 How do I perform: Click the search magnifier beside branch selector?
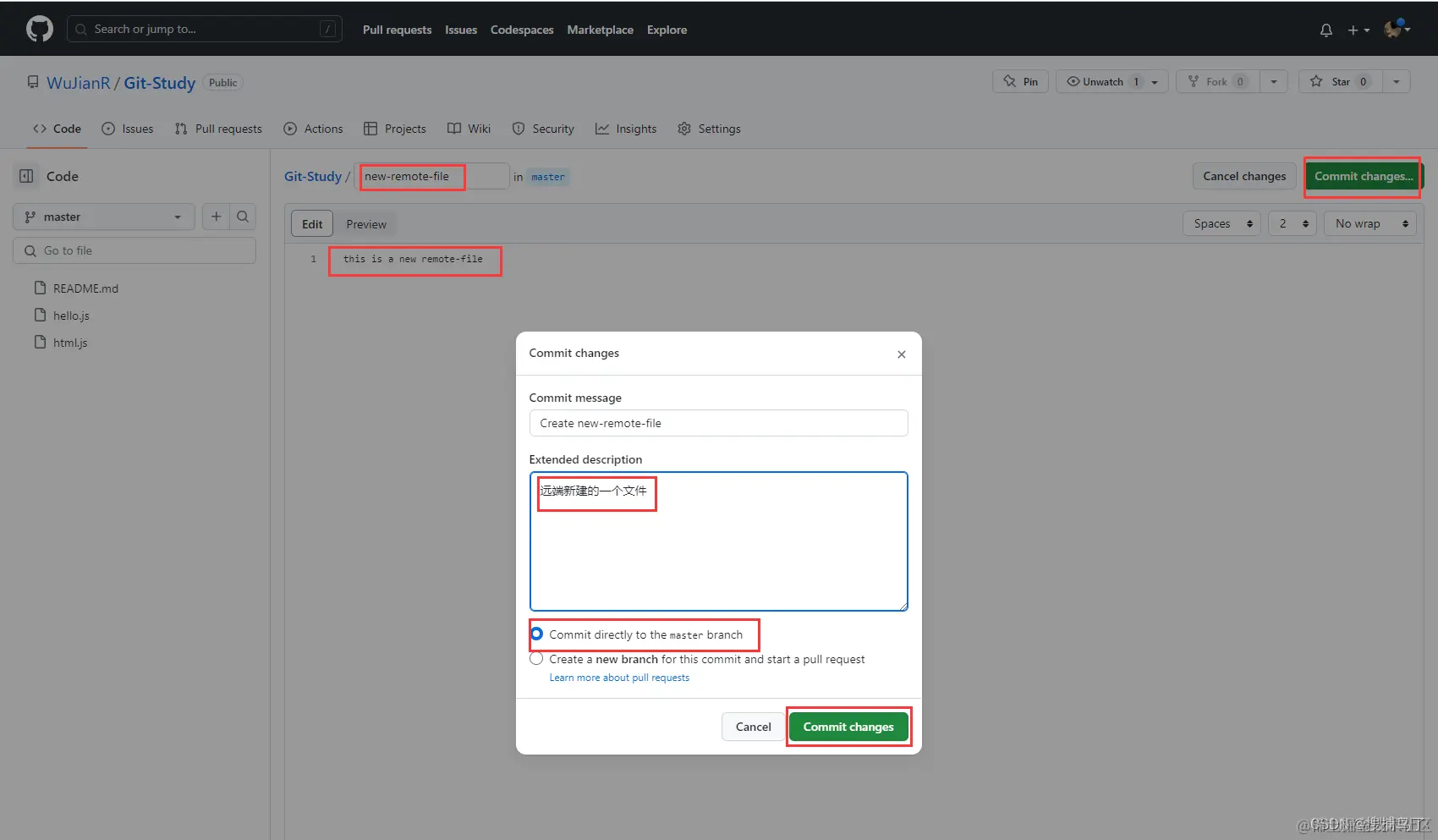pos(243,217)
